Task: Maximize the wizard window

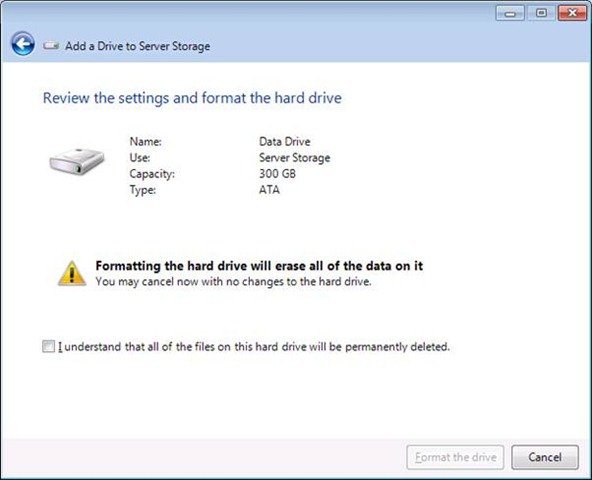Action: pos(541,13)
